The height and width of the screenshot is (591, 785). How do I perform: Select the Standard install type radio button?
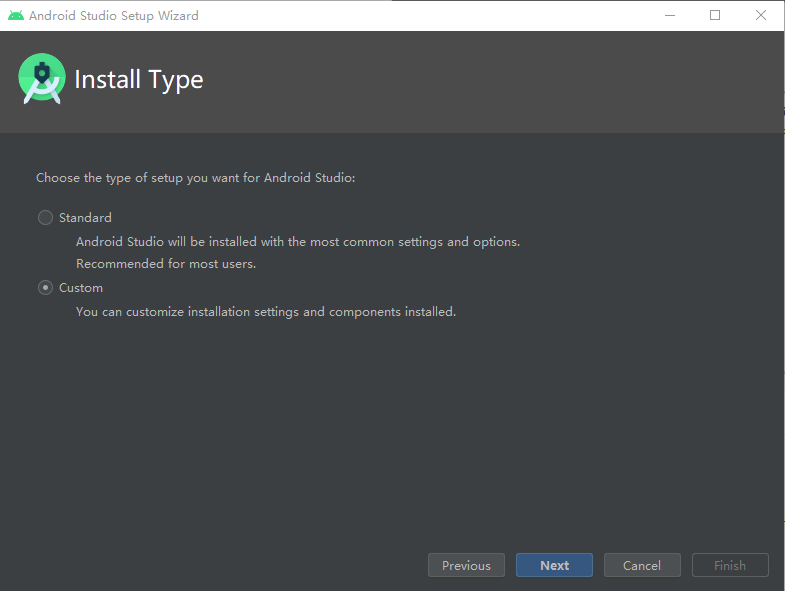[45, 217]
